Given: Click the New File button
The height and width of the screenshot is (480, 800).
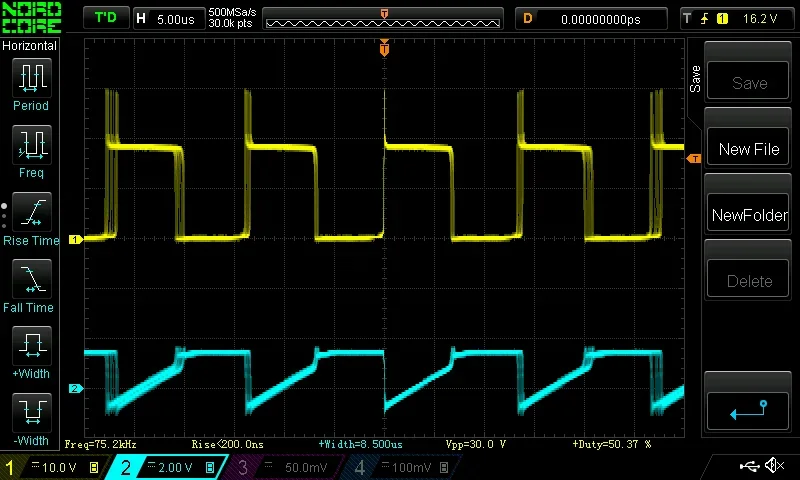Looking at the screenshot, I should tap(748, 146).
